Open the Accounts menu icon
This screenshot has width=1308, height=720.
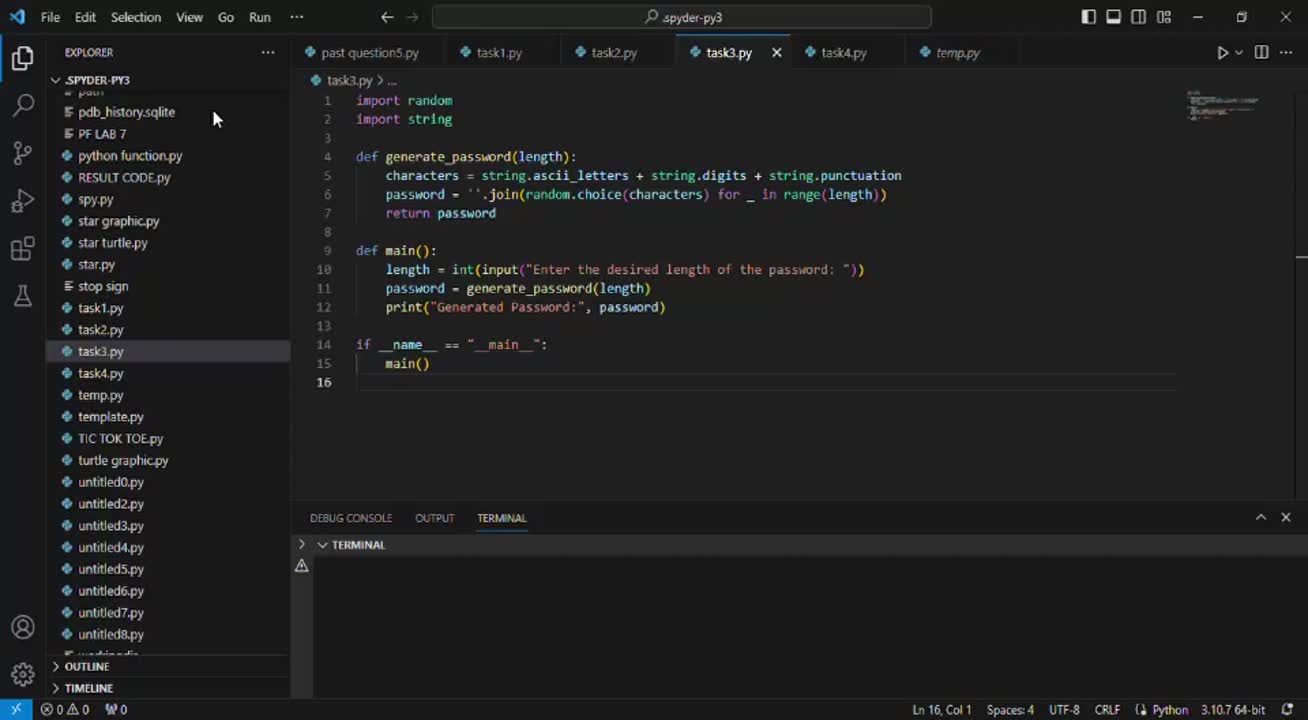click(x=22, y=628)
